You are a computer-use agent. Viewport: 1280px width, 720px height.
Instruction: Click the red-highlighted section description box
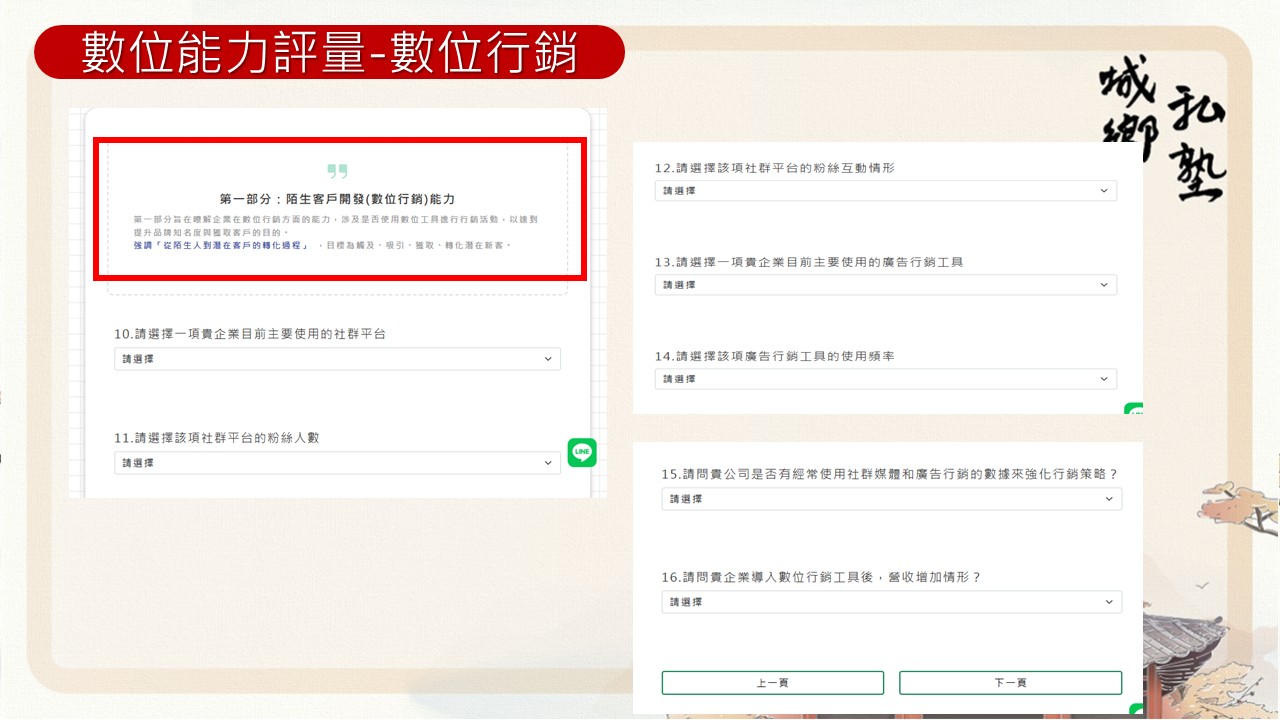(x=338, y=208)
